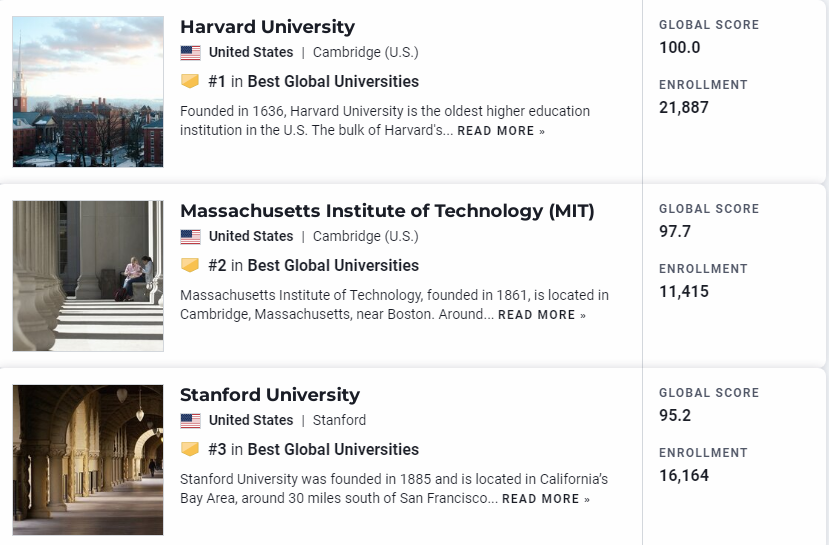Click Harvard's global score value 100.0
The height and width of the screenshot is (545, 829).
click(679, 48)
